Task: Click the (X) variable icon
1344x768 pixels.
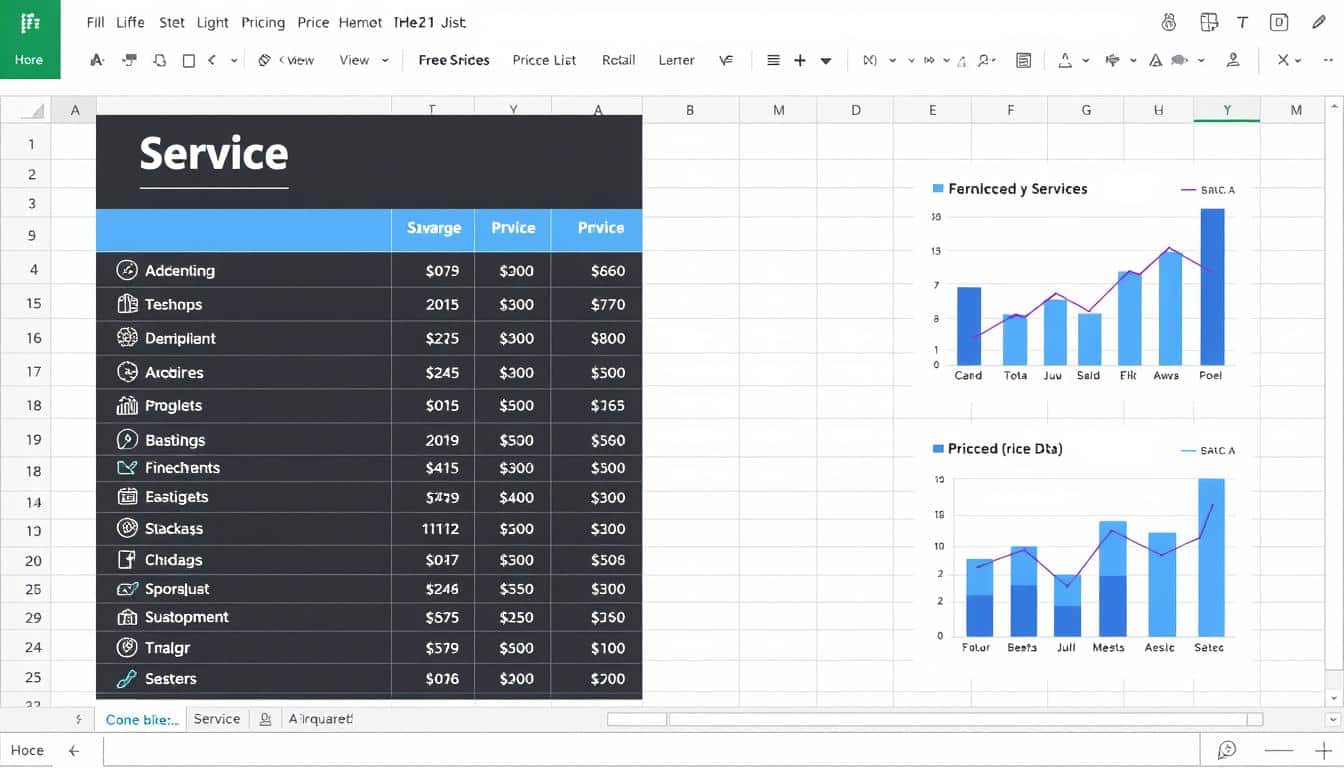Action: coord(869,60)
